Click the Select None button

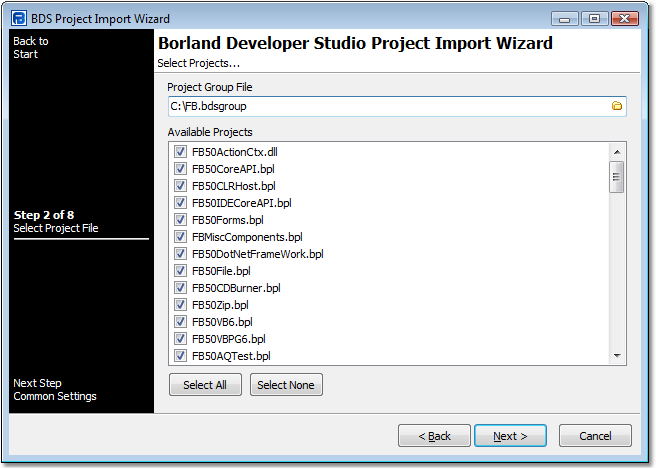tap(286, 385)
